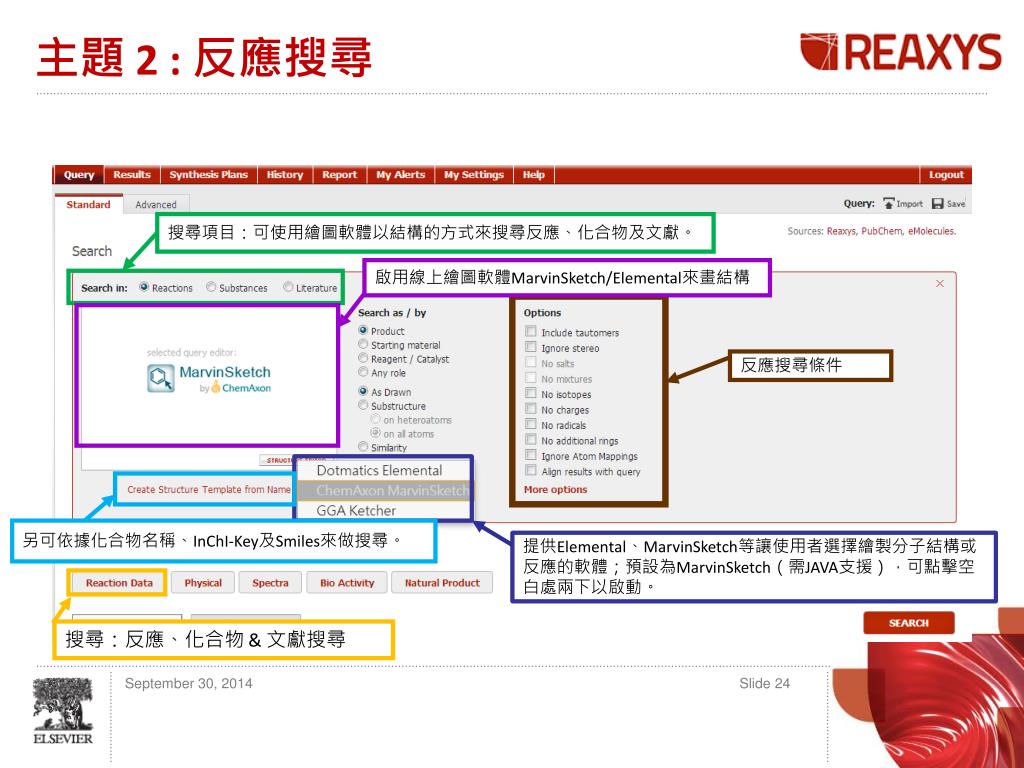Screen dimensions: 1024x768
Task: Select the Literature search radio button
Action: click(x=288, y=287)
